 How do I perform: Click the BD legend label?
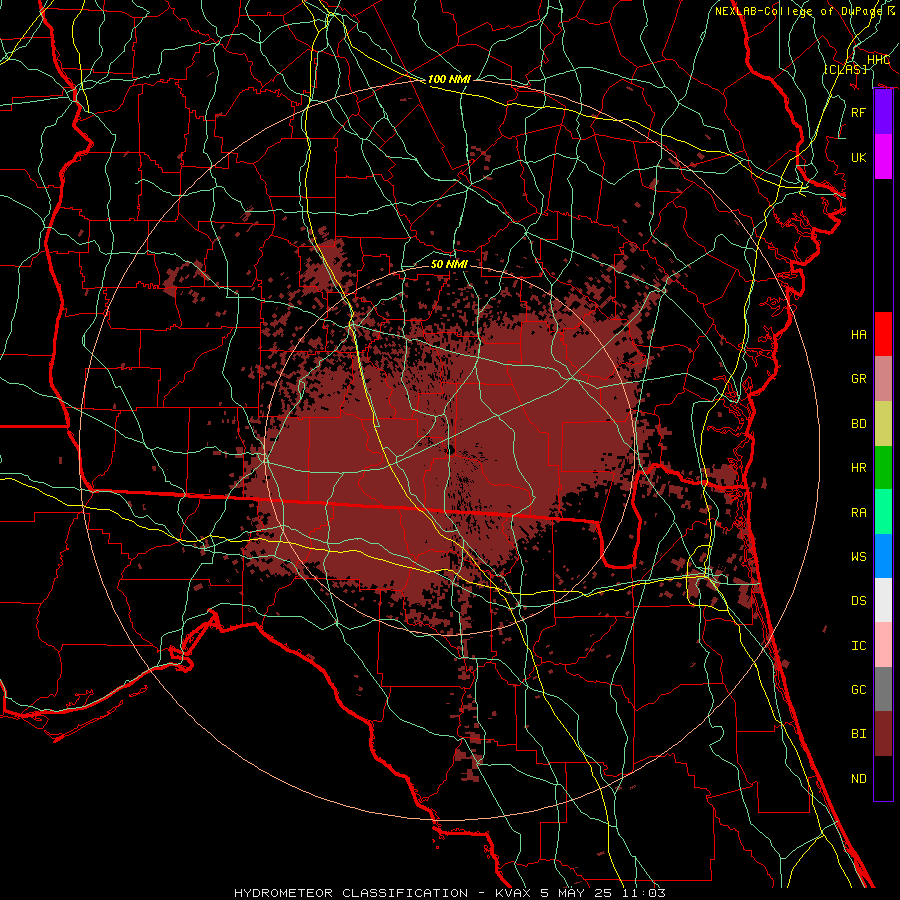pos(859,424)
